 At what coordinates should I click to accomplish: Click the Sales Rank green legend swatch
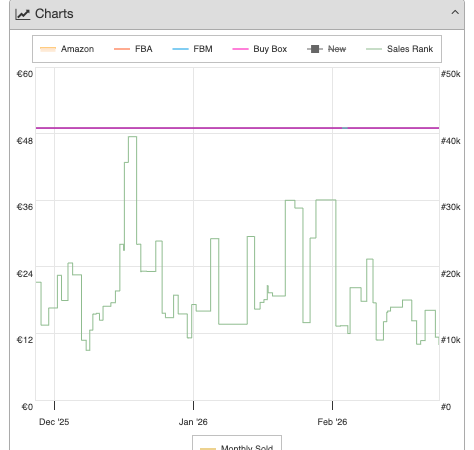(374, 49)
